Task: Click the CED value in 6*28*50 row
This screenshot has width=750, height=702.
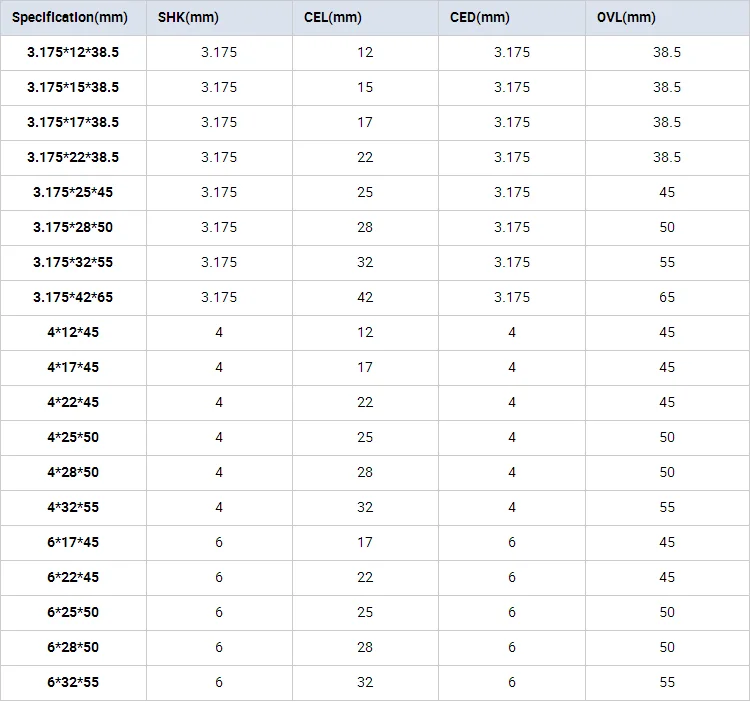Action: [x=512, y=647]
